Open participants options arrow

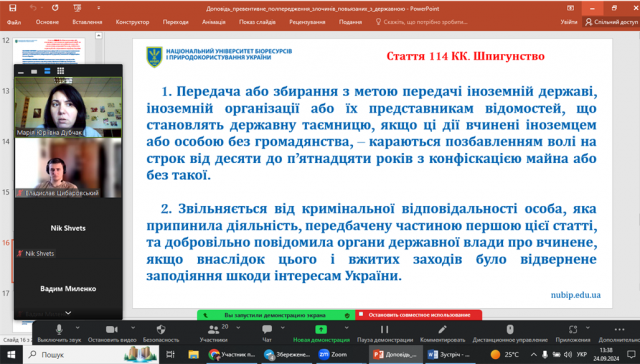point(238,328)
